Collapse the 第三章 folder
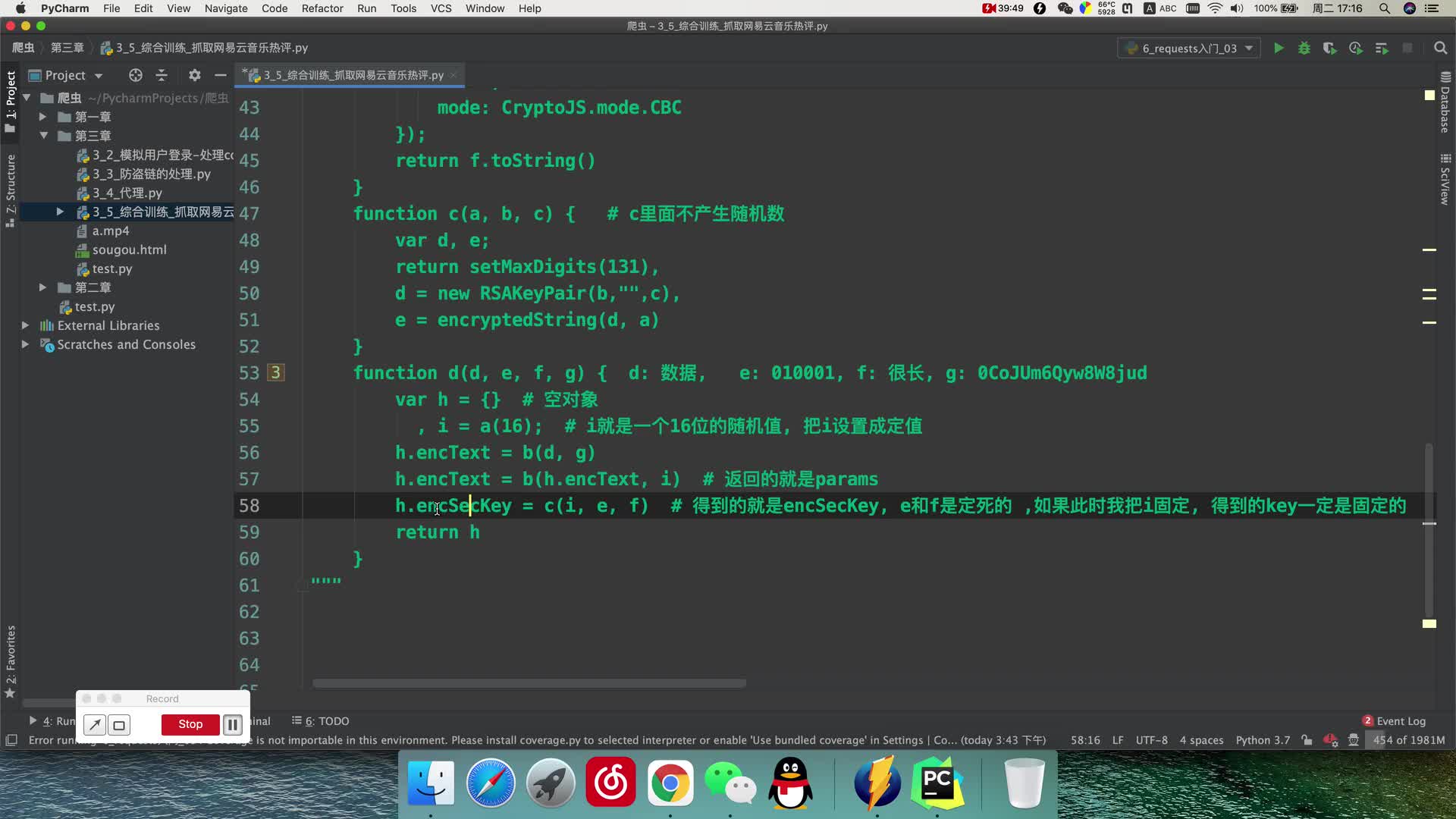Viewport: 1456px width, 819px height. [x=43, y=136]
